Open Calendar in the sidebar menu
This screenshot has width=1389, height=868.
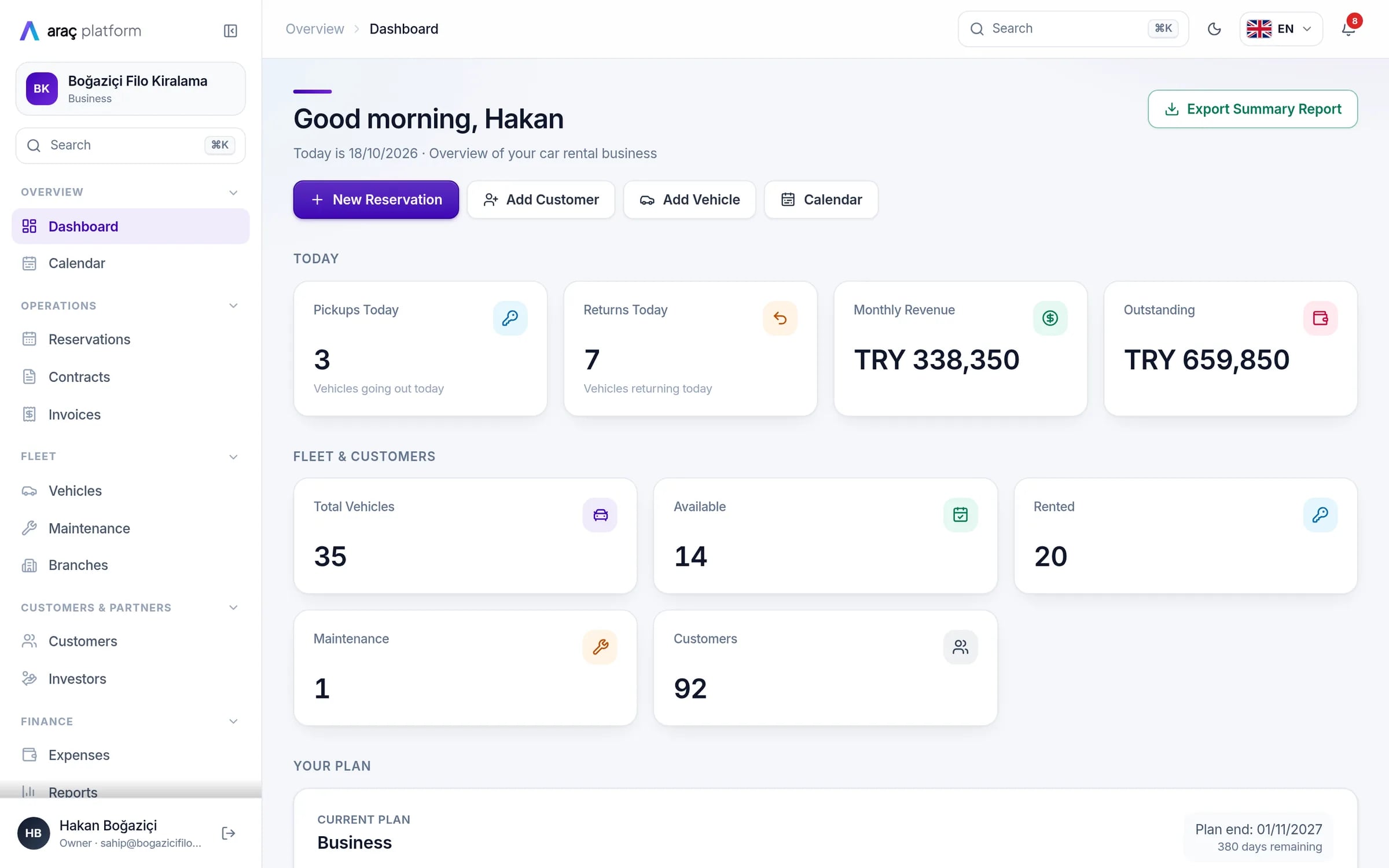130,263
